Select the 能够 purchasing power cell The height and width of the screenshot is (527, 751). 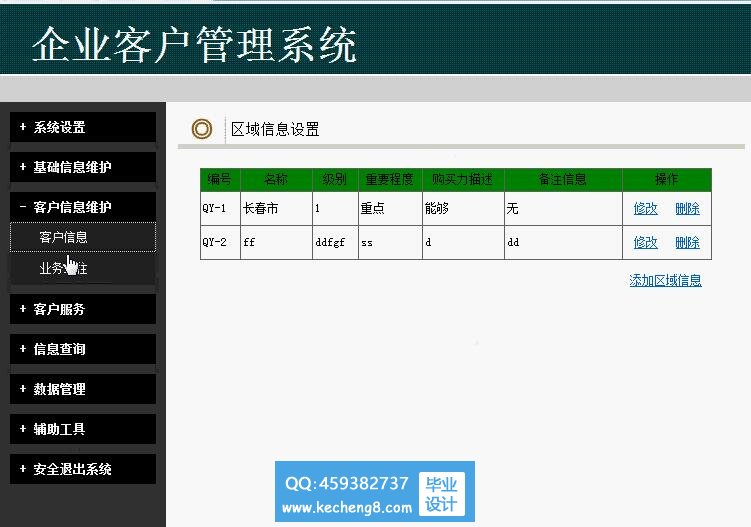[463, 208]
